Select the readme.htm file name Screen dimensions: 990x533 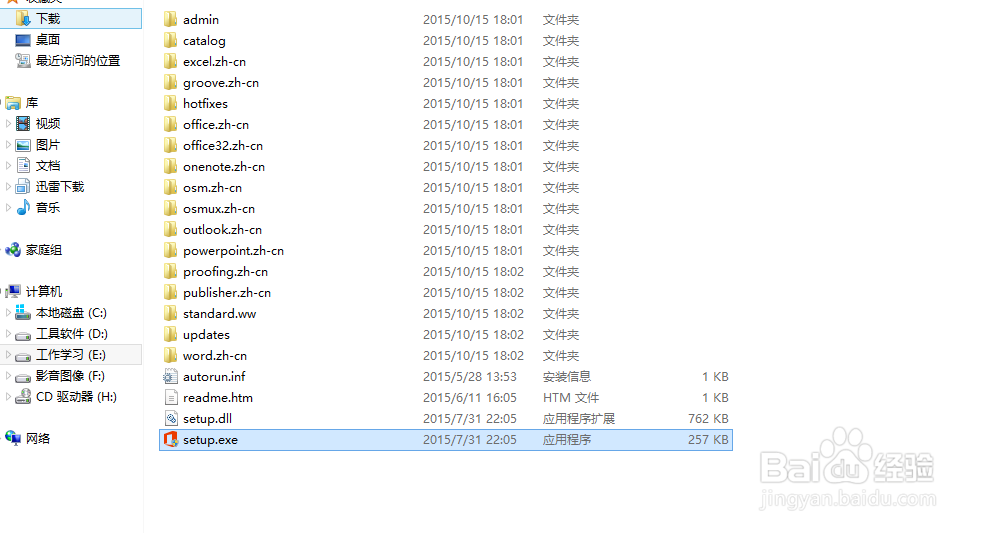[x=218, y=398]
